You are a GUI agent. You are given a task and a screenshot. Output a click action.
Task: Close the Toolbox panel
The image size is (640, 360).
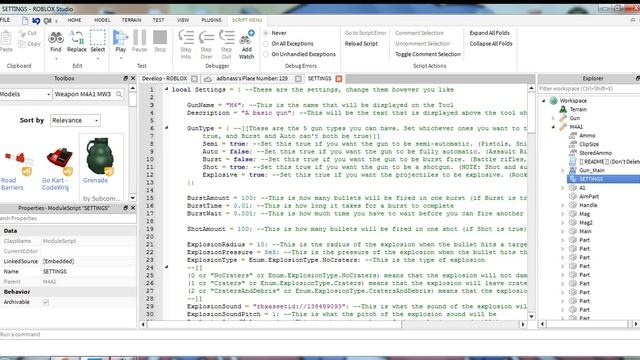point(133,78)
